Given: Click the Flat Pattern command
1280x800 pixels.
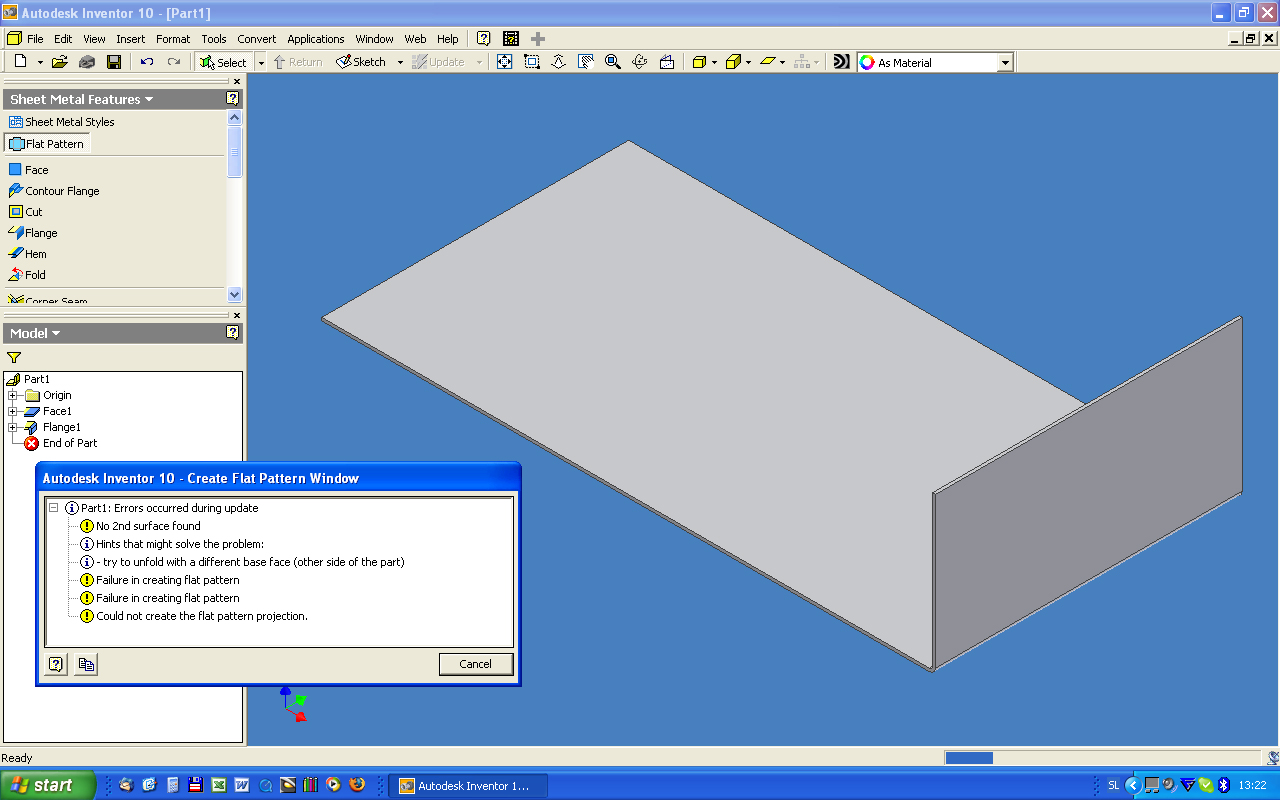Looking at the screenshot, I should coord(47,144).
